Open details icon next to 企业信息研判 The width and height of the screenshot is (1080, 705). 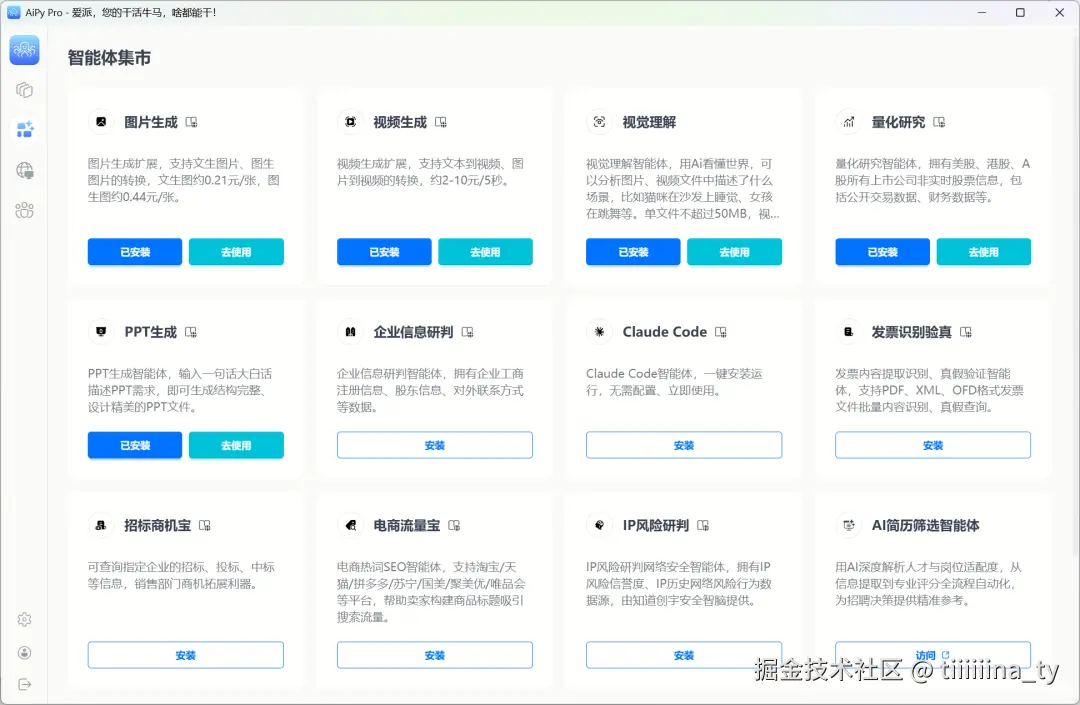(x=468, y=333)
